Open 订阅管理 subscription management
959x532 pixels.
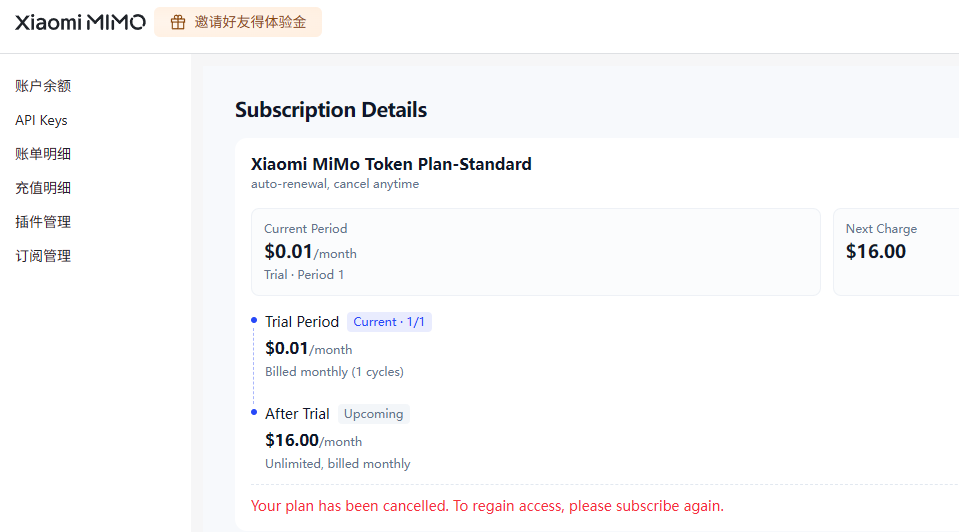[43, 256]
